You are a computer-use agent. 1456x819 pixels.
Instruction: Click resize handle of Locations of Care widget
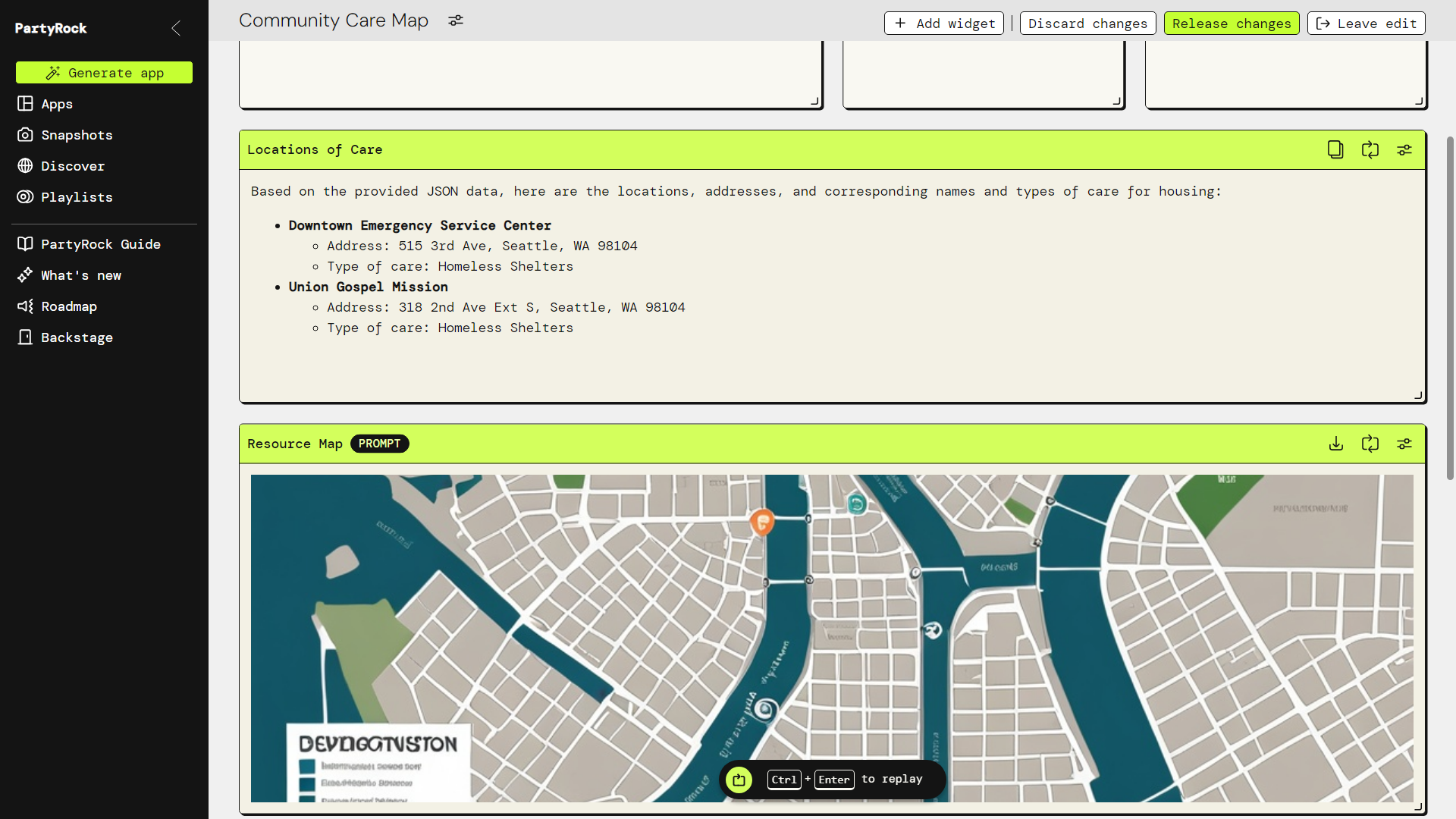[x=1418, y=395]
